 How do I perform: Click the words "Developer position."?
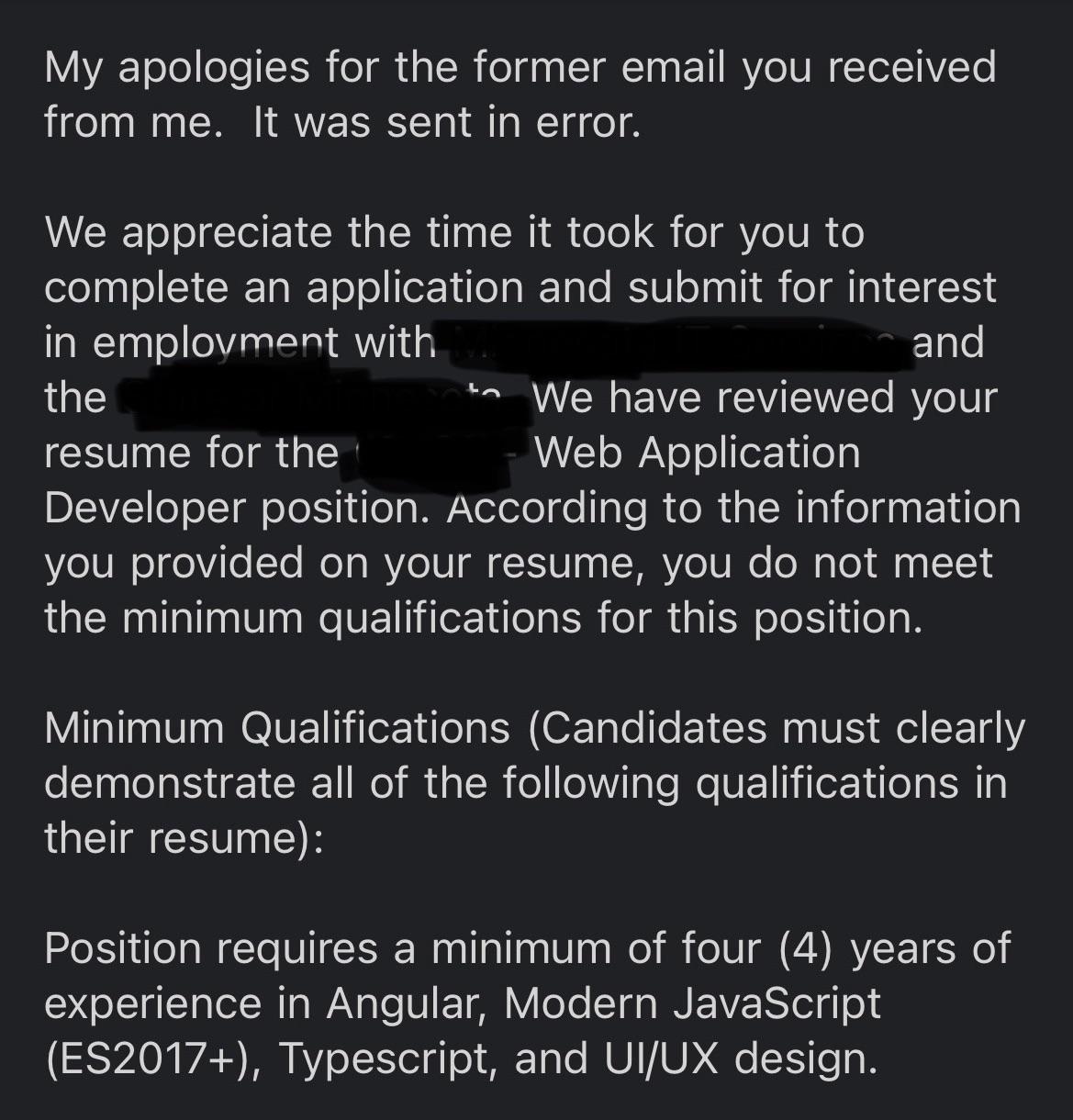[237, 509]
